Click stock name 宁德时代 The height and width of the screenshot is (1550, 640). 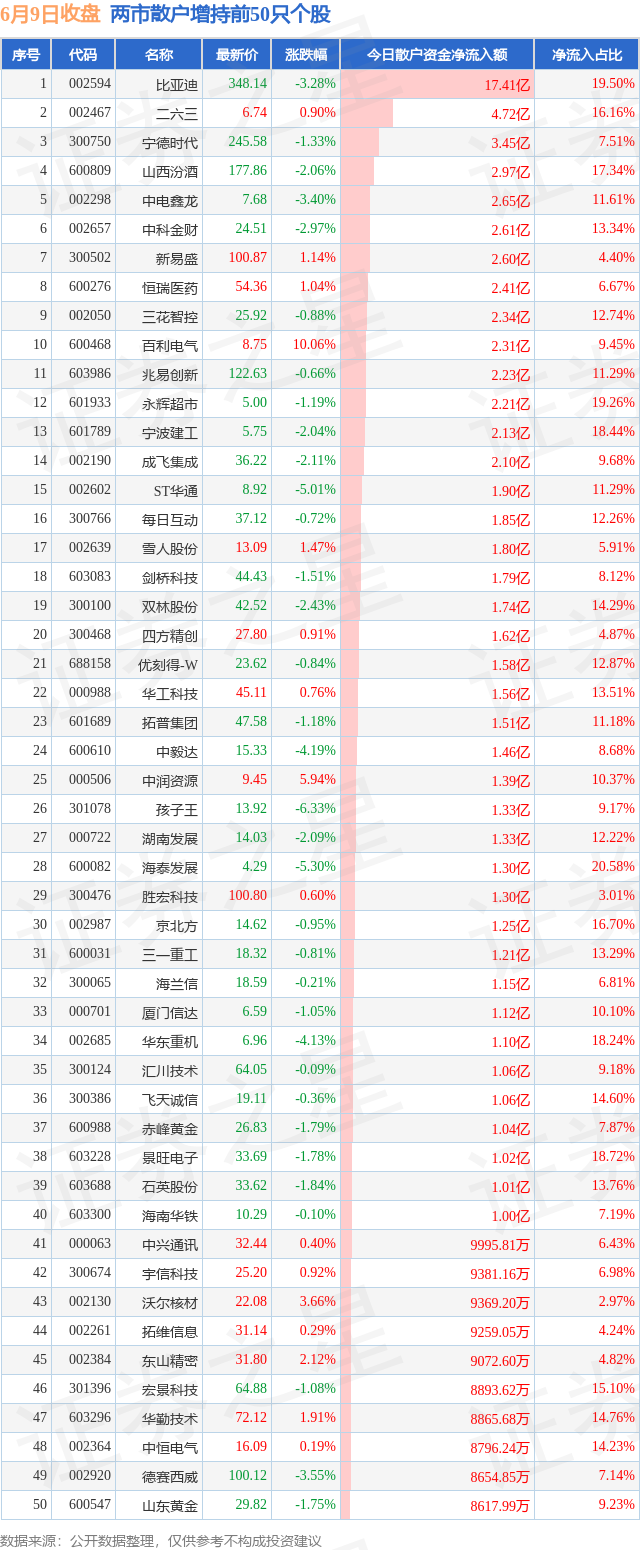(x=170, y=143)
